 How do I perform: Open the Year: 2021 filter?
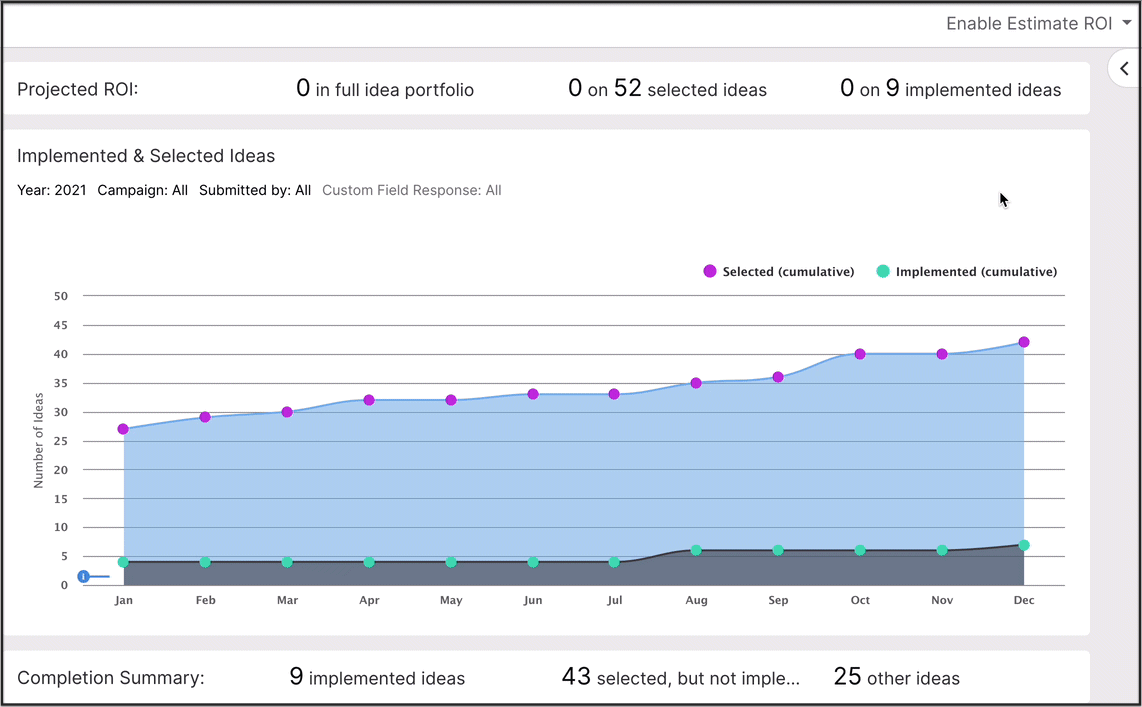[52, 190]
